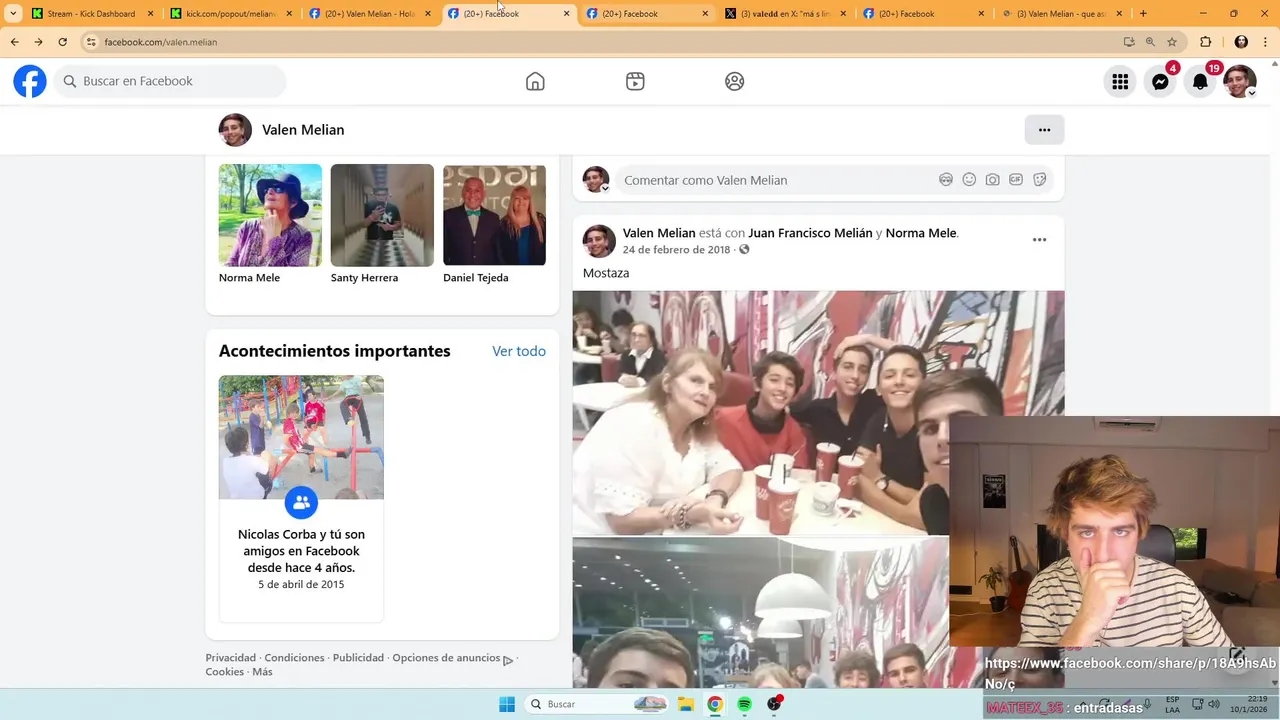The width and height of the screenshot is (1280, 720).
Task: Open the Reels video icon
Action: pos(635,81)
